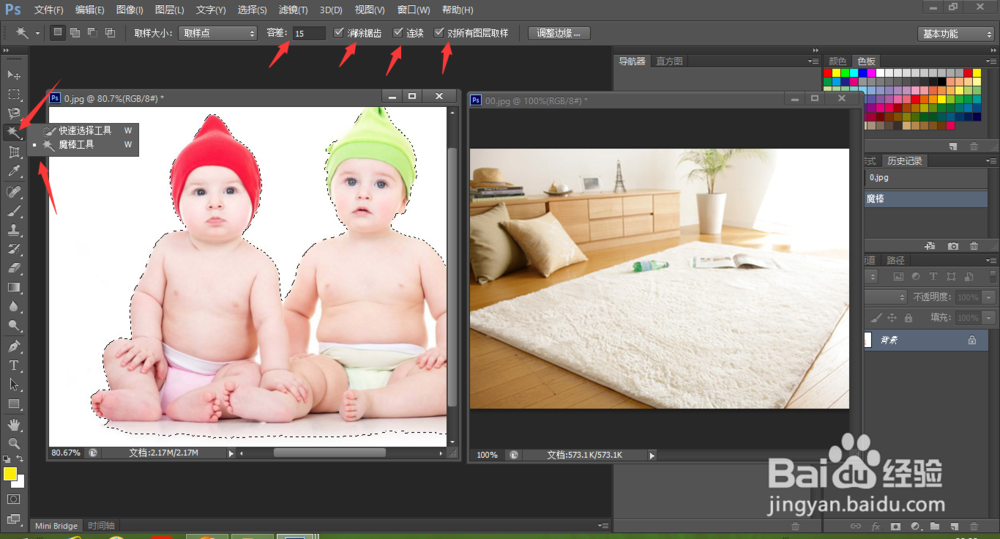Select the Healing Brush tool

pos(13,191)
